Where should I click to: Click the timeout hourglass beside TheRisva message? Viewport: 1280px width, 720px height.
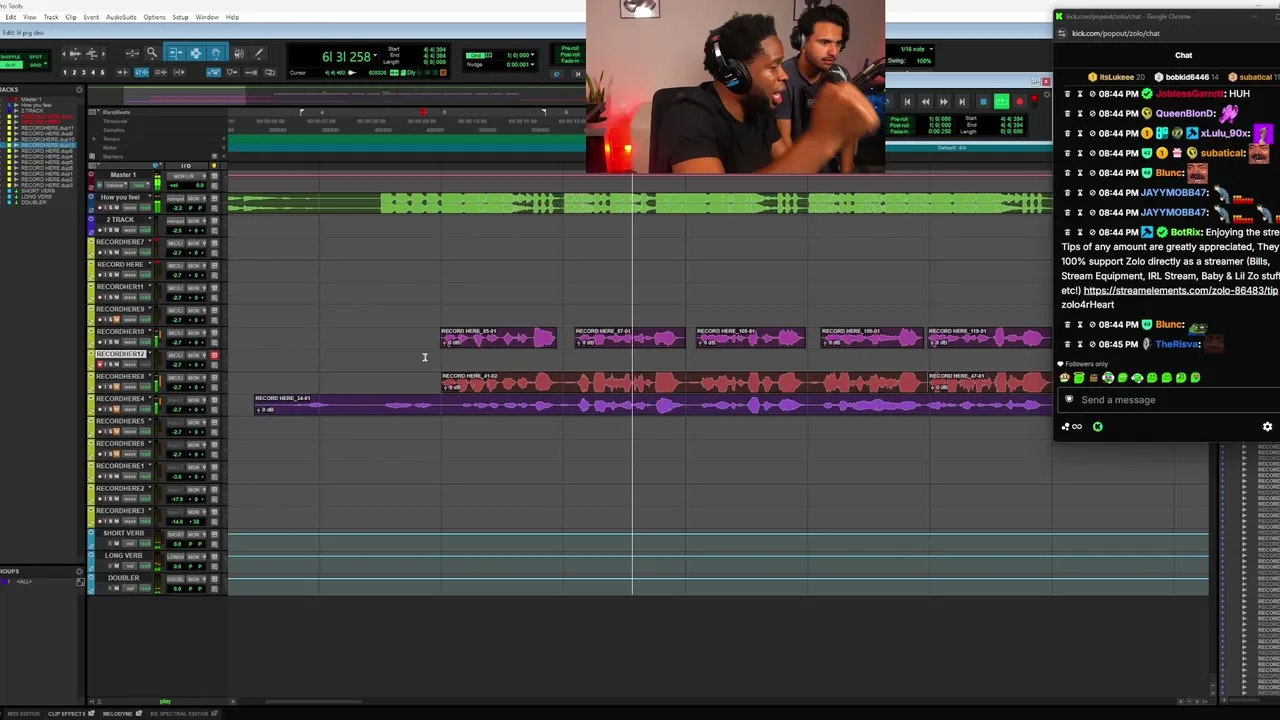click(1080, 344)
